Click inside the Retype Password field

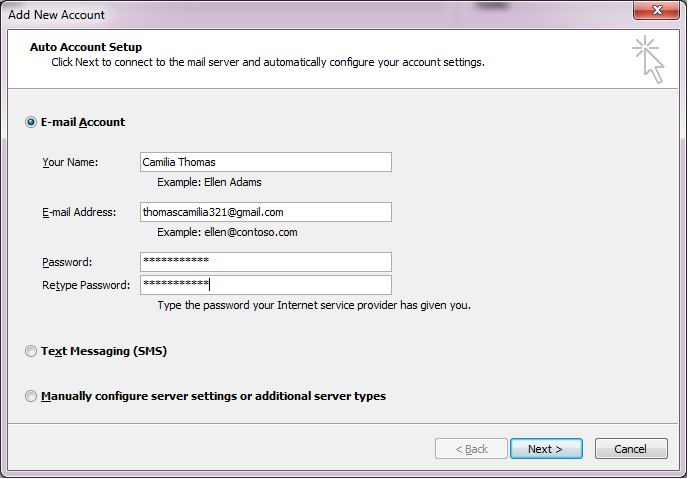pos(265,285)
